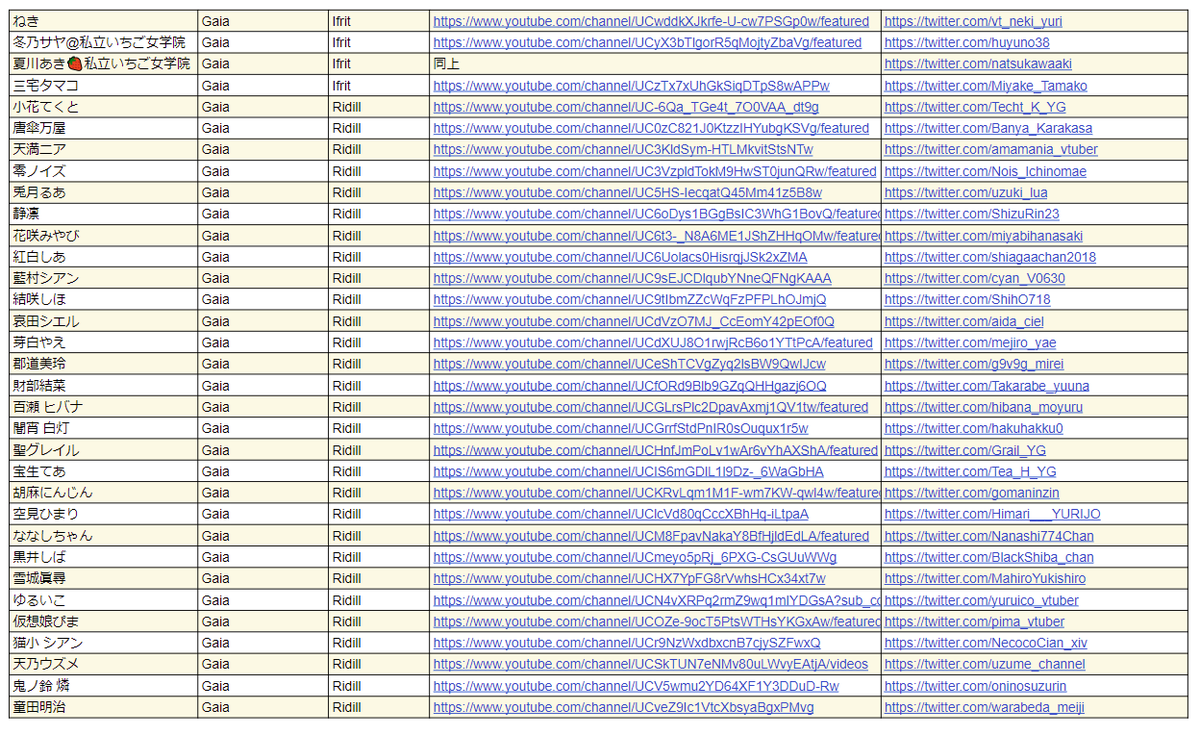Open the Twitter link ShizuRin23
This screenshot has width=1200, height=735.
972,214
